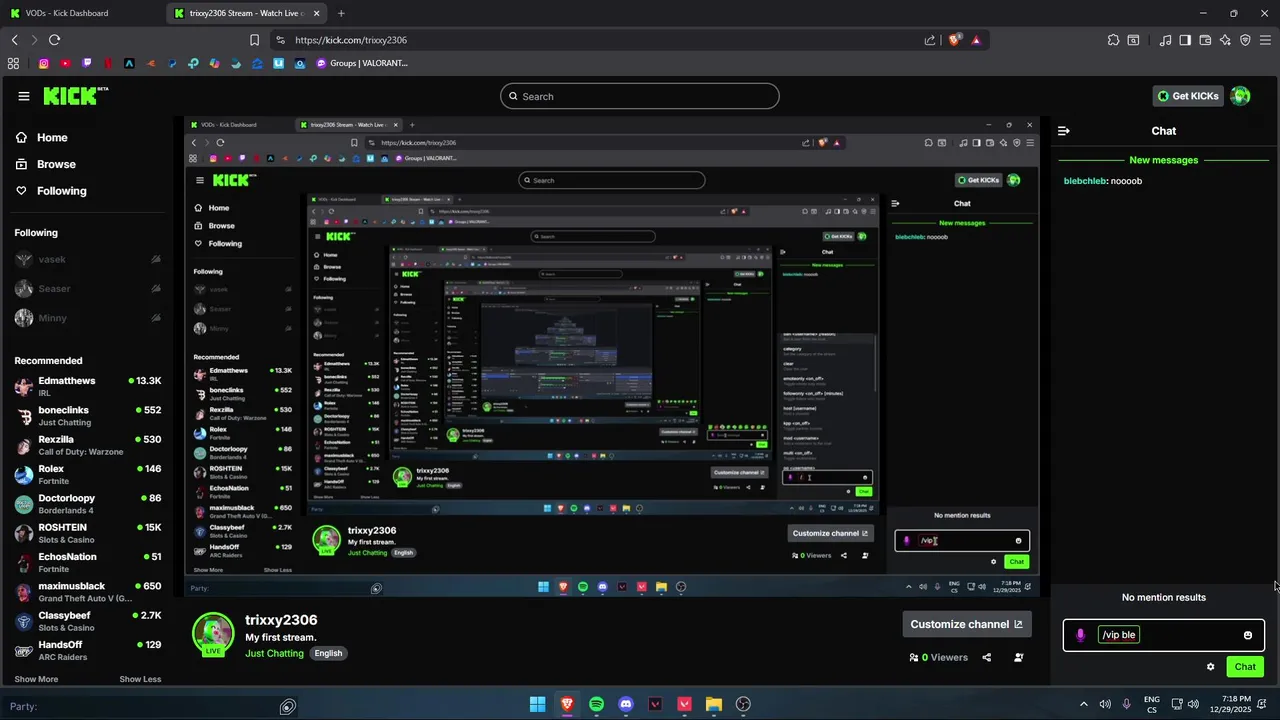Open chat settings gear icon
This screenshot has height=720, width=1280.
pos(1211,667)
